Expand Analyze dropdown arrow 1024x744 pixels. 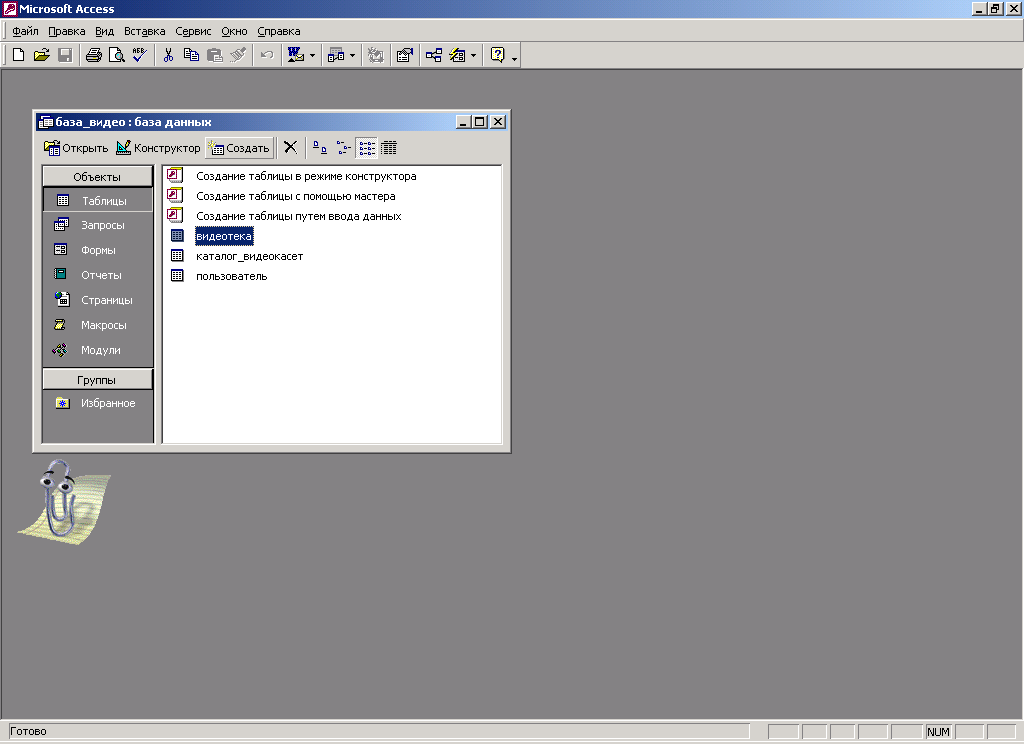point(353,56)
